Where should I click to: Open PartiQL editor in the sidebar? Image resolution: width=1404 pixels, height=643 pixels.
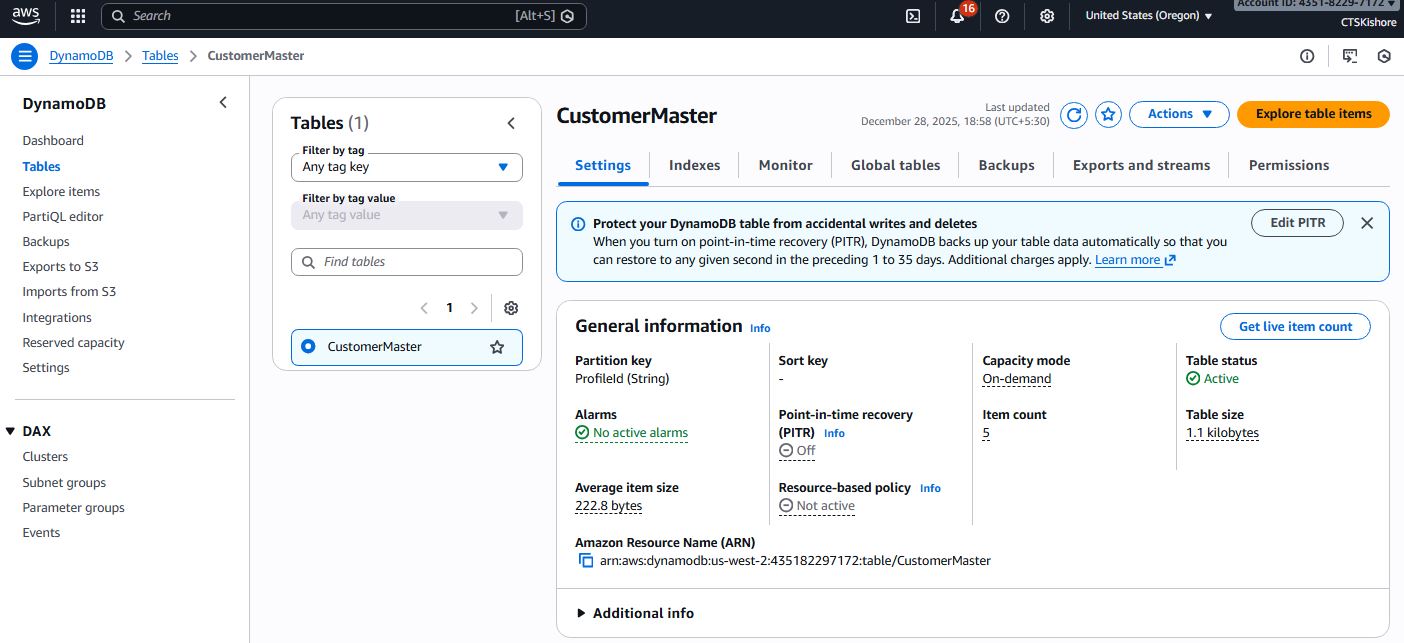coord(63,216)
